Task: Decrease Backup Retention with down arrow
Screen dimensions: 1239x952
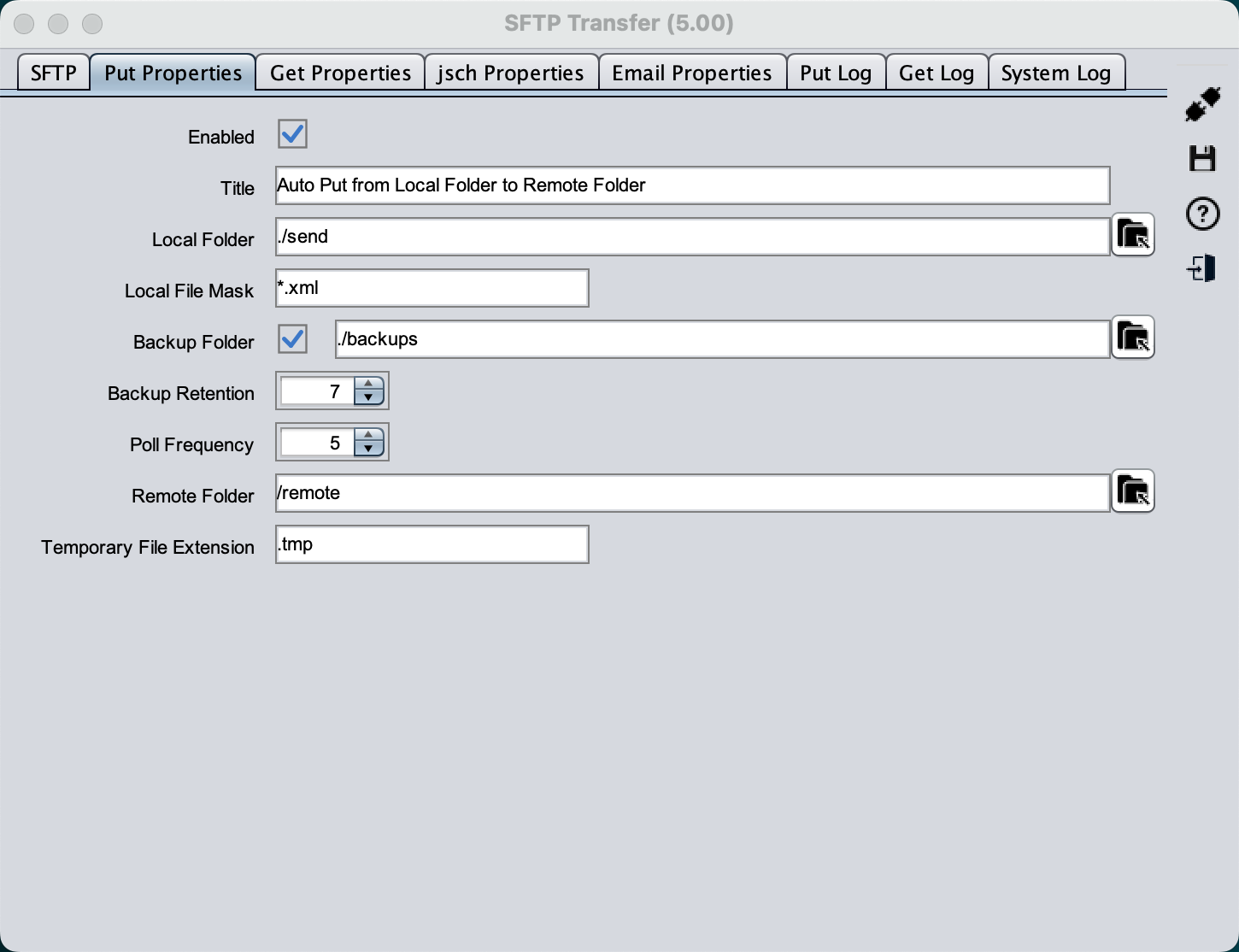Action: (x=368, y=397)
